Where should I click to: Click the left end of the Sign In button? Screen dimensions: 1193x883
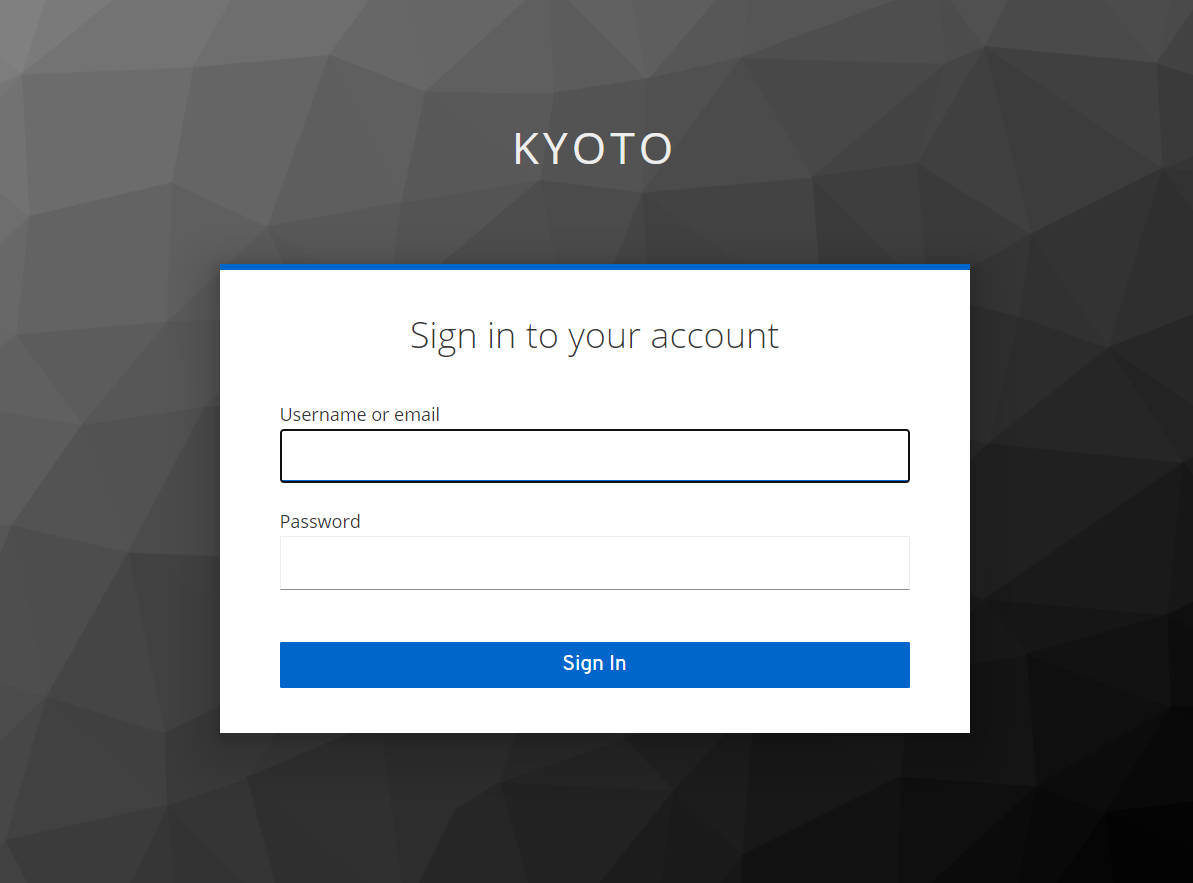[x=297, y=665]
